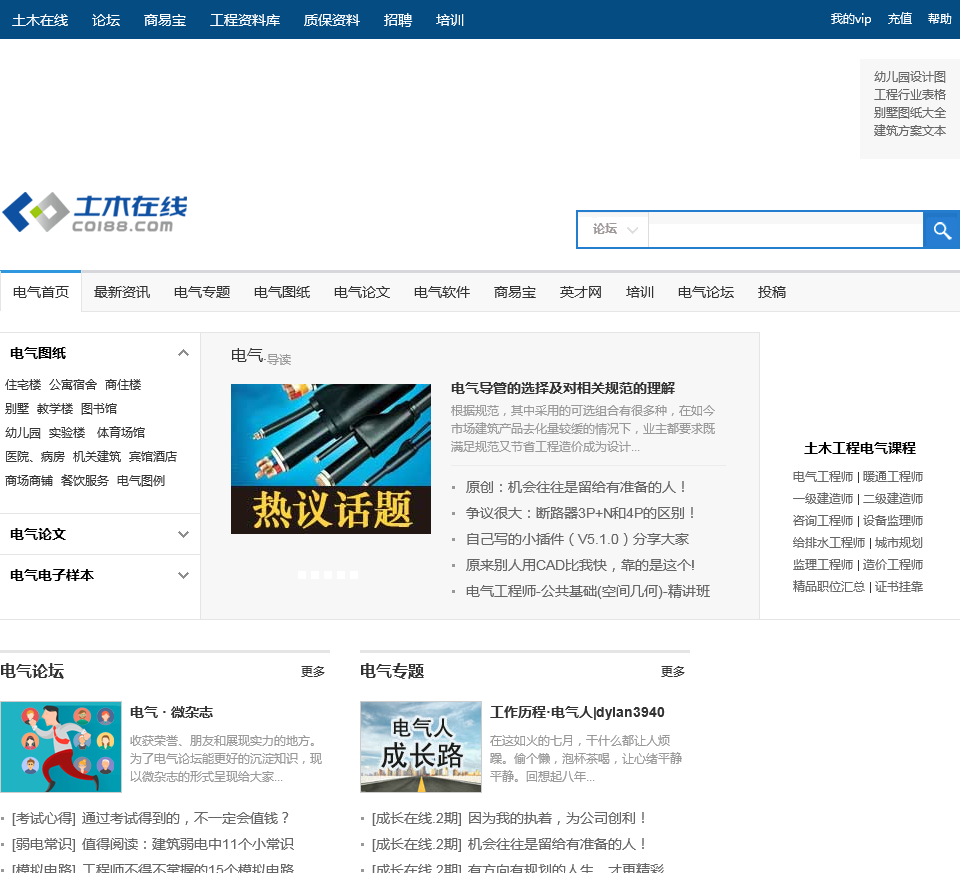Viewport: 960px width, 873px height.
Task: Open 培训 in top navigation bar
Action: pos(450,20)
